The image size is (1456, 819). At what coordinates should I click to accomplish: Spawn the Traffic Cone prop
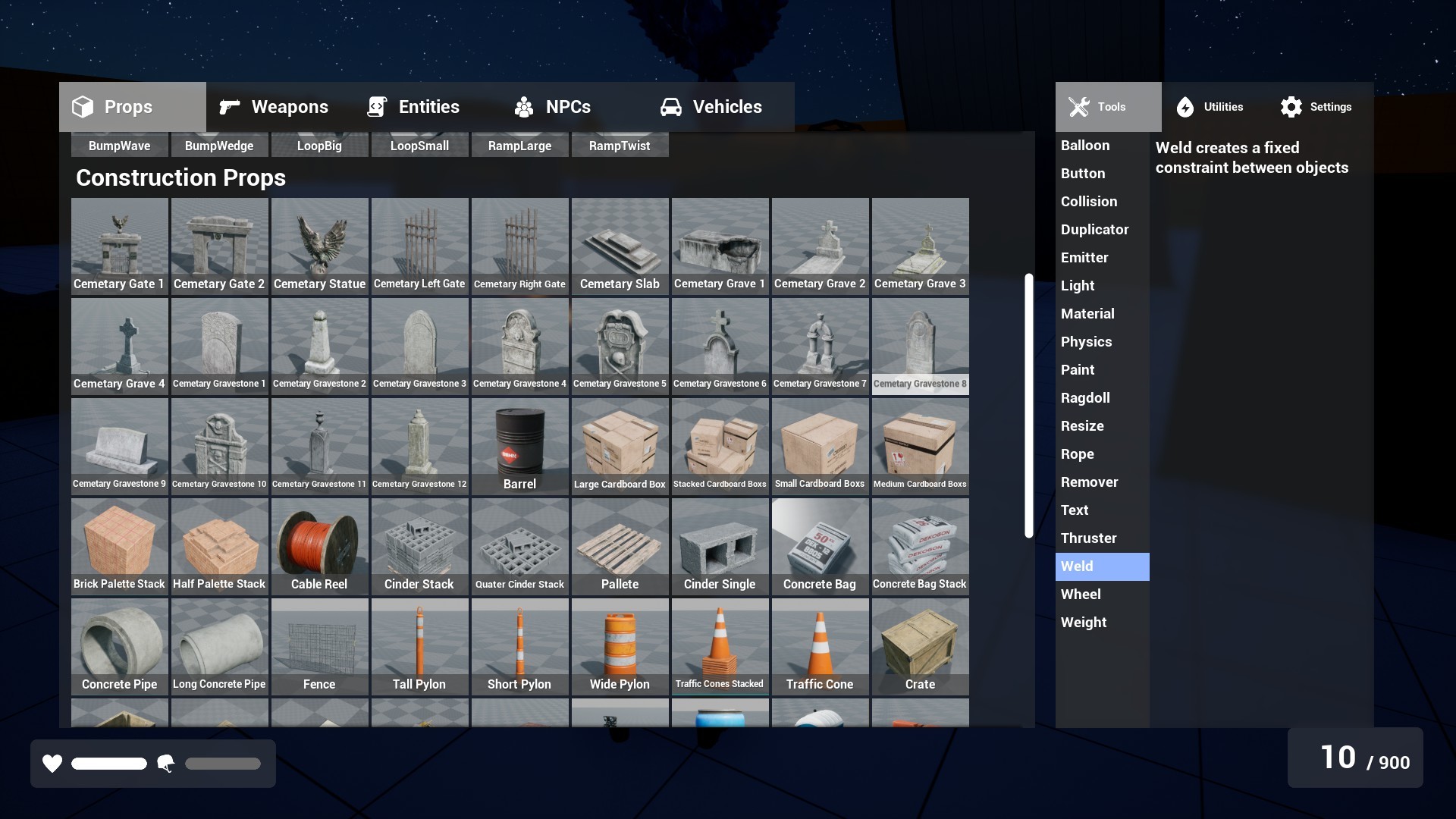click(820, 645)
